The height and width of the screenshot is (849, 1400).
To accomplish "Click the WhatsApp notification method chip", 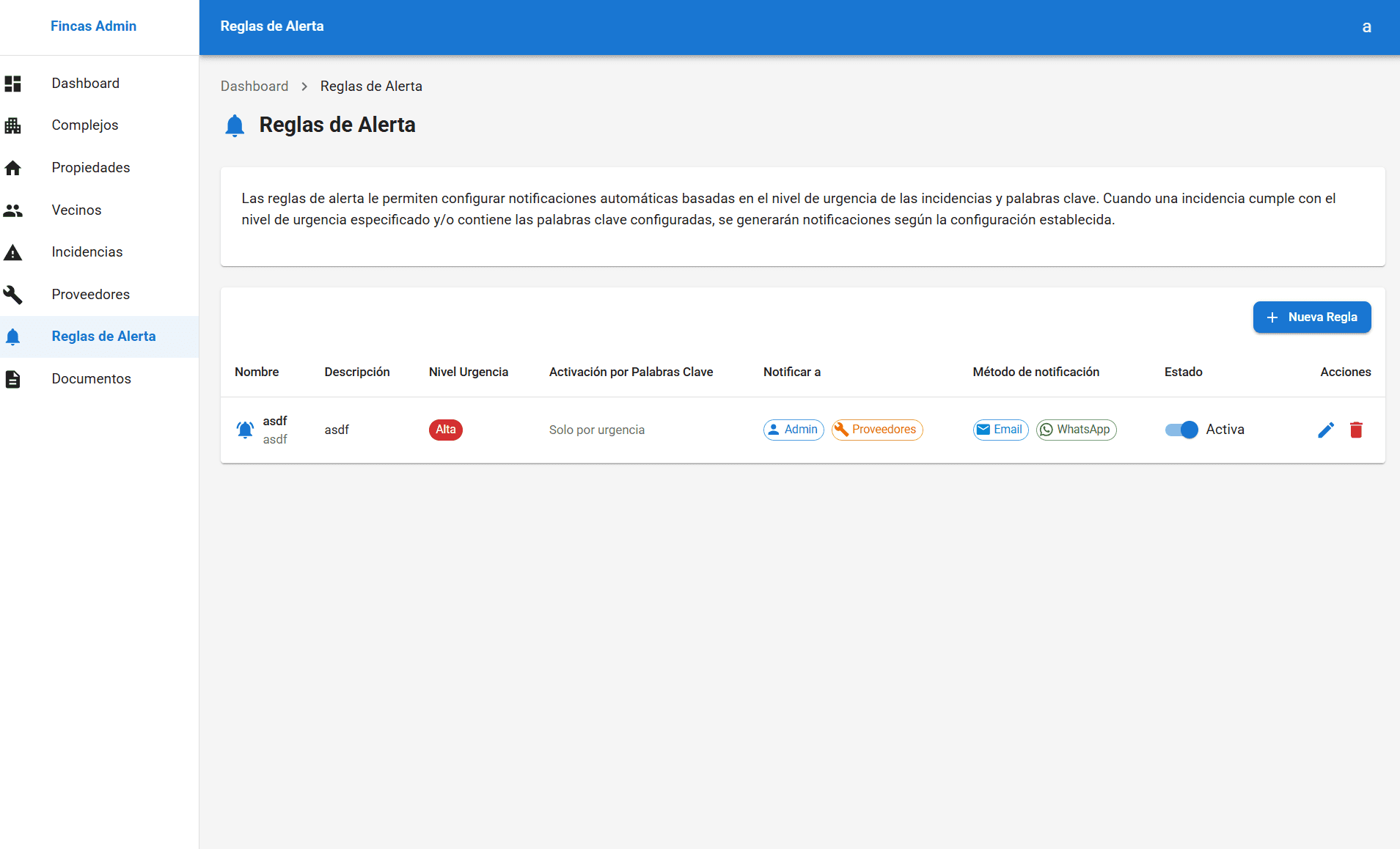I will [1076, 430].
